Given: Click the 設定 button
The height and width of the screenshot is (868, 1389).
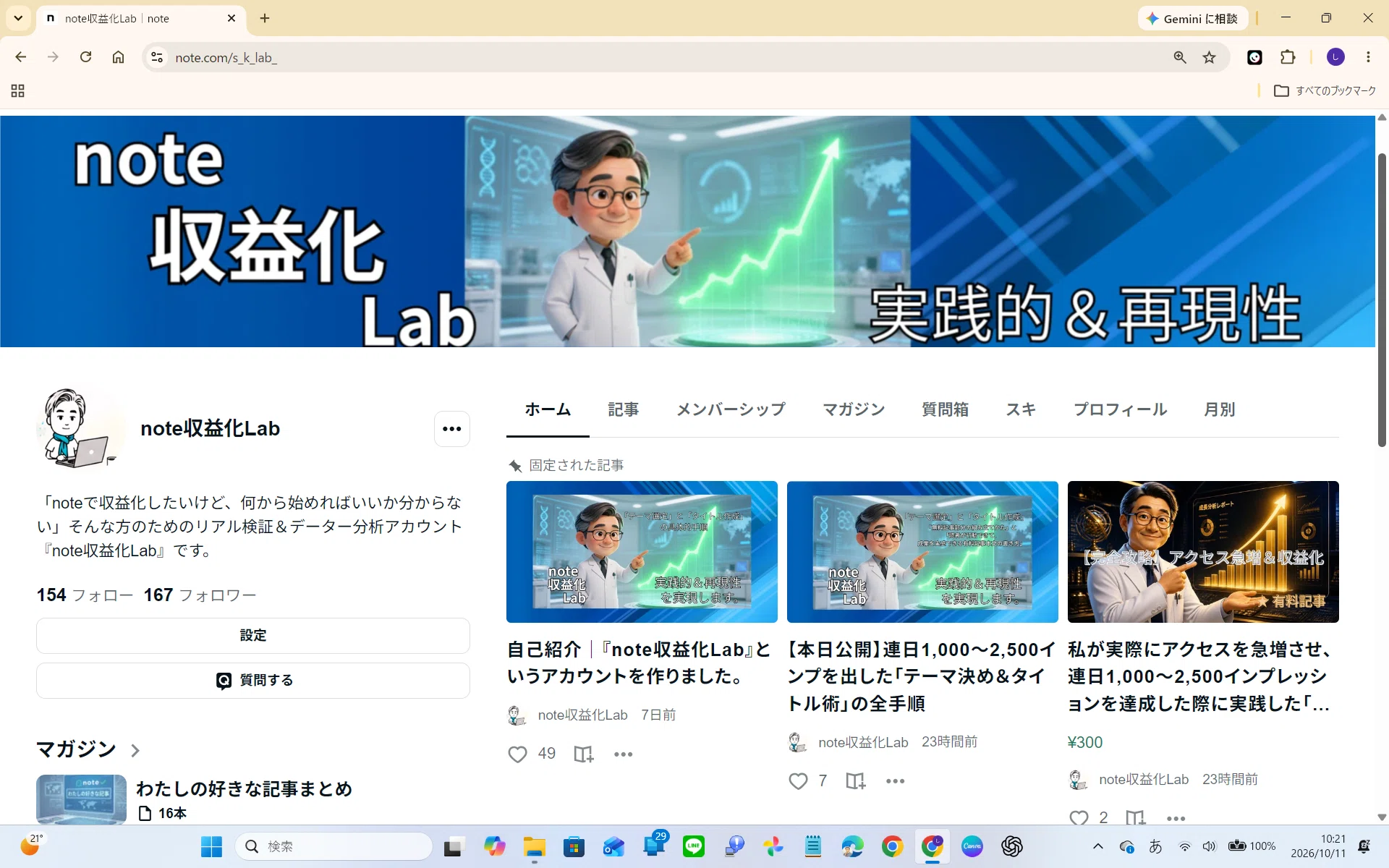Looking at the screenshot, I should click(253, 636).
